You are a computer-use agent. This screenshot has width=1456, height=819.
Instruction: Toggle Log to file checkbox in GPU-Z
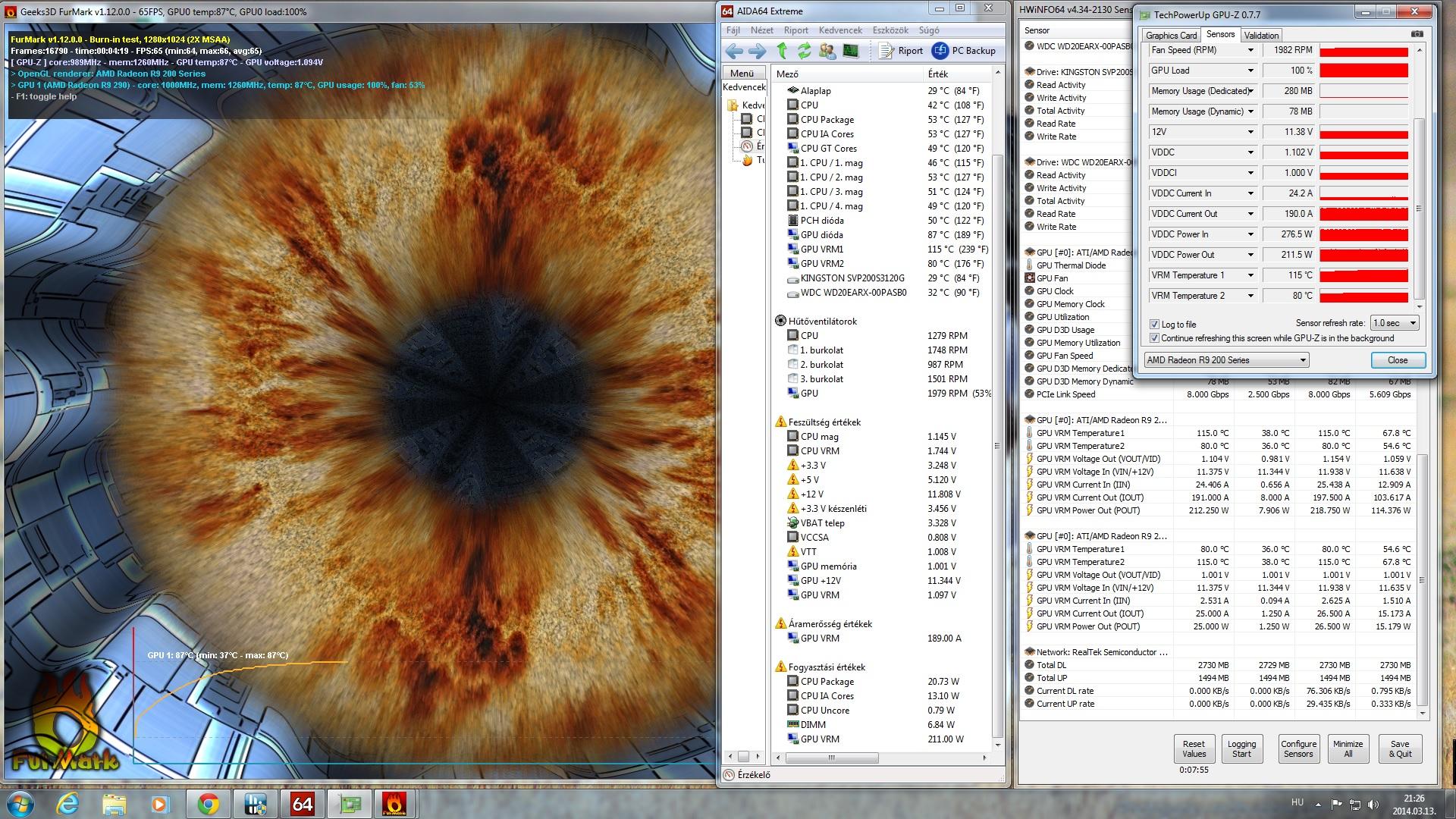[x=1154, y=324]
